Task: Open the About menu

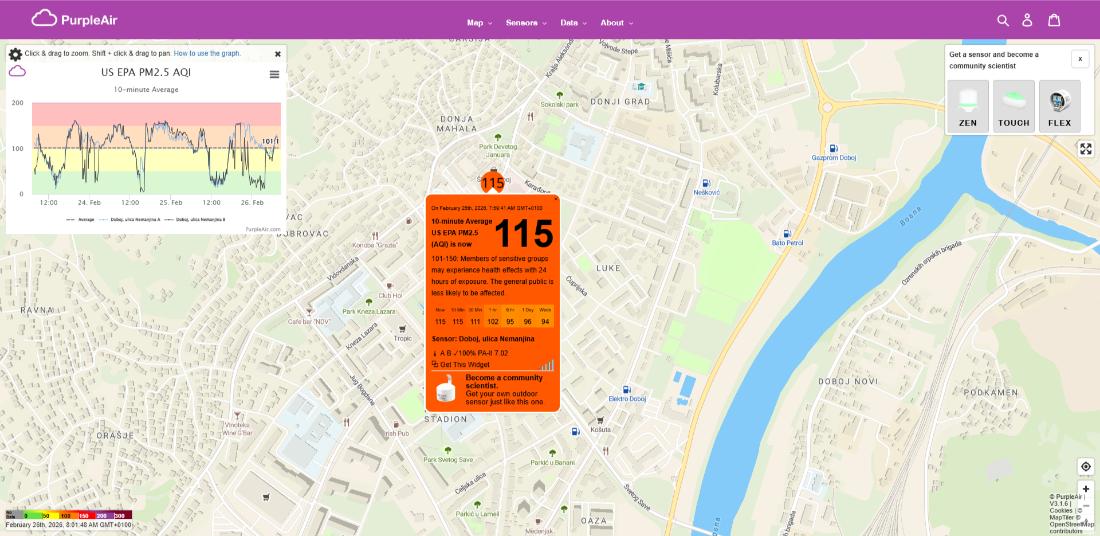Action: 616,23
